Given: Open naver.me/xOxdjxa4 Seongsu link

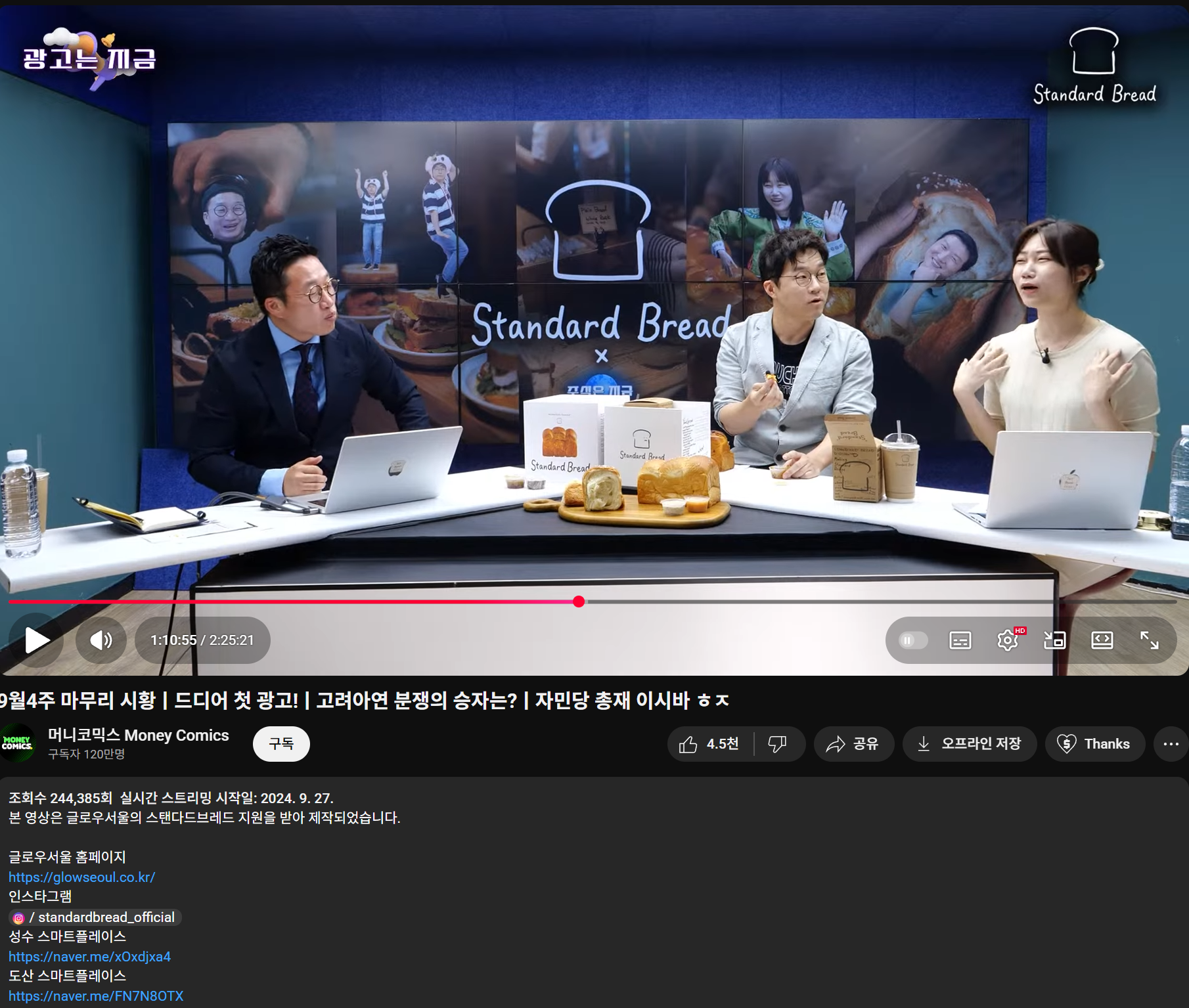Looking at the screenshot, I should click(90, 957).
